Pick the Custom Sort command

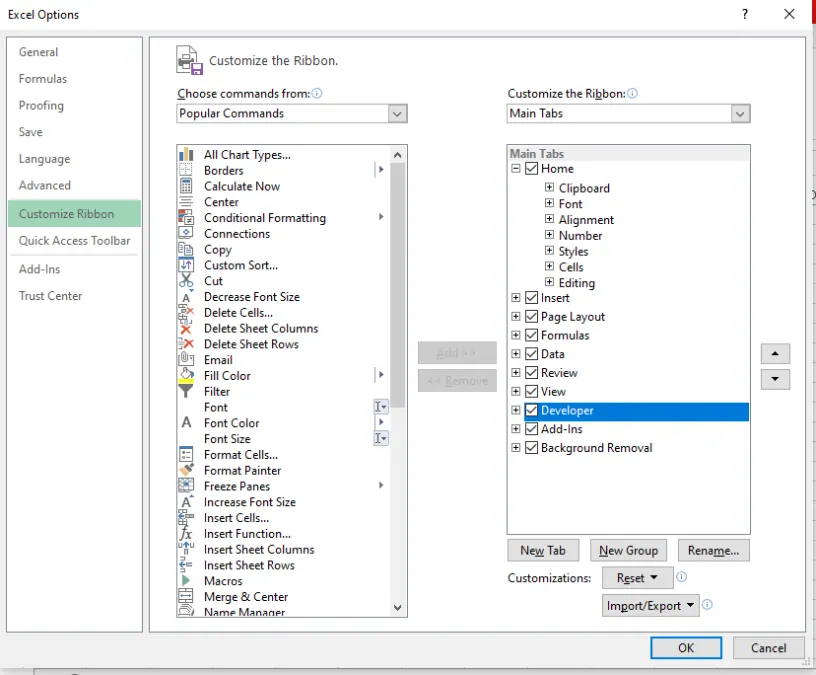pos(240,265)
